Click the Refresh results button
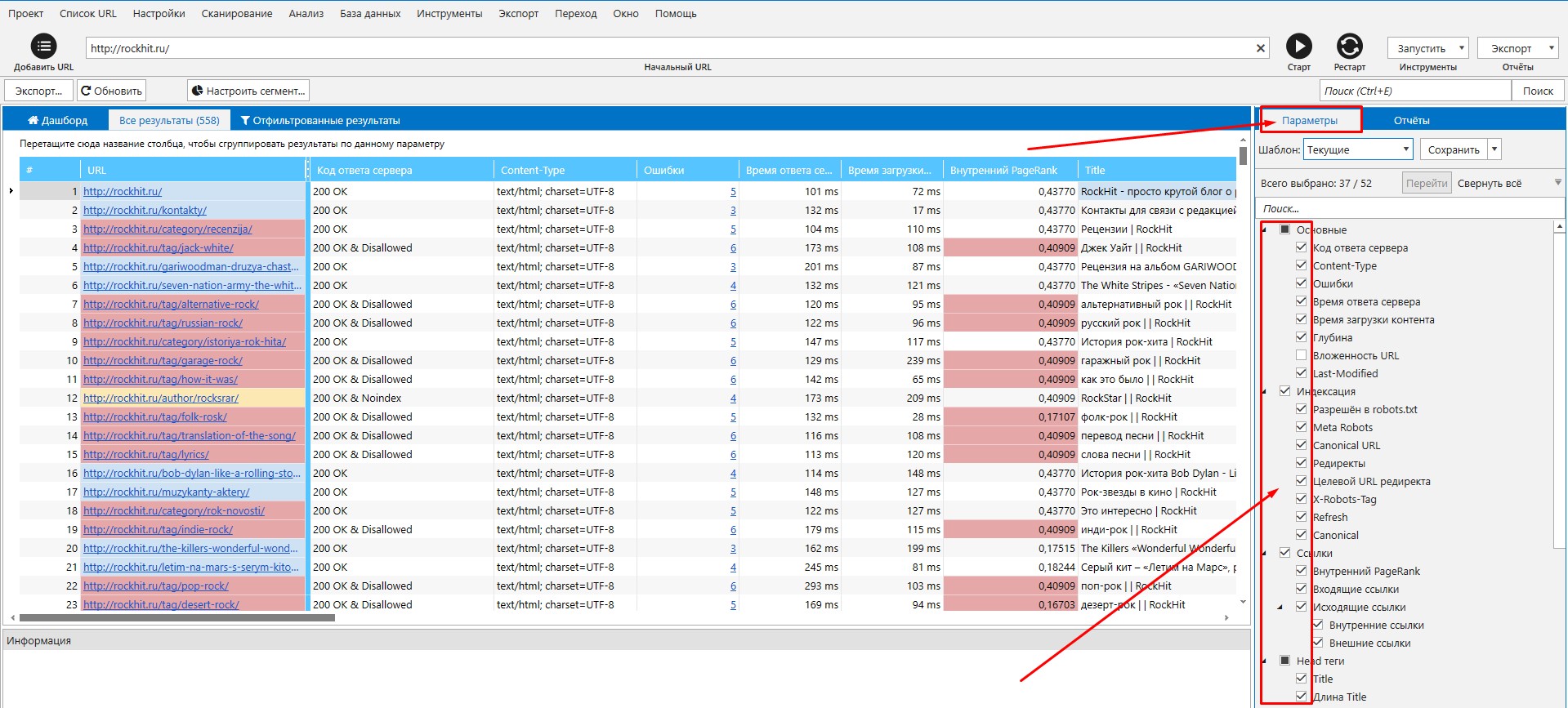 112,91
